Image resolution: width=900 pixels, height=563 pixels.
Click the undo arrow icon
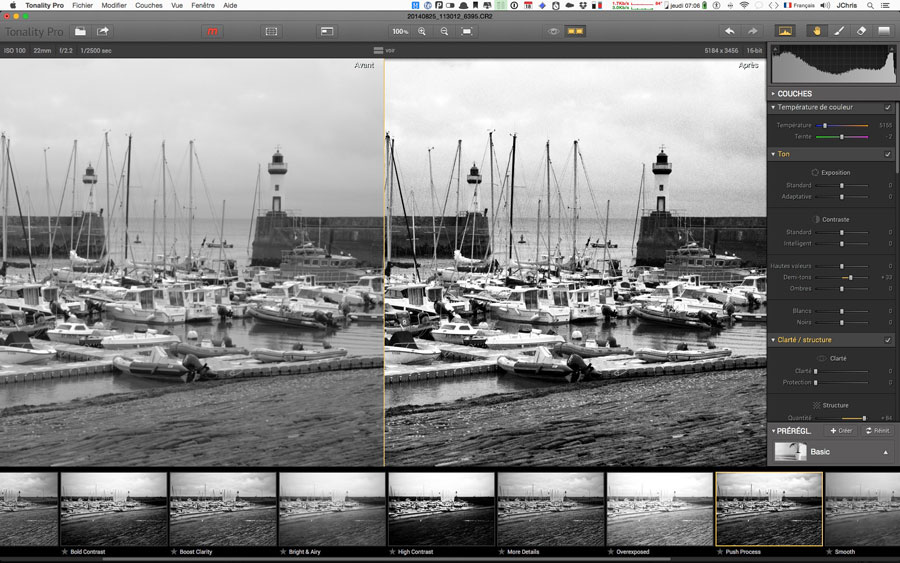pyautogui.click(x=729, y=31)
